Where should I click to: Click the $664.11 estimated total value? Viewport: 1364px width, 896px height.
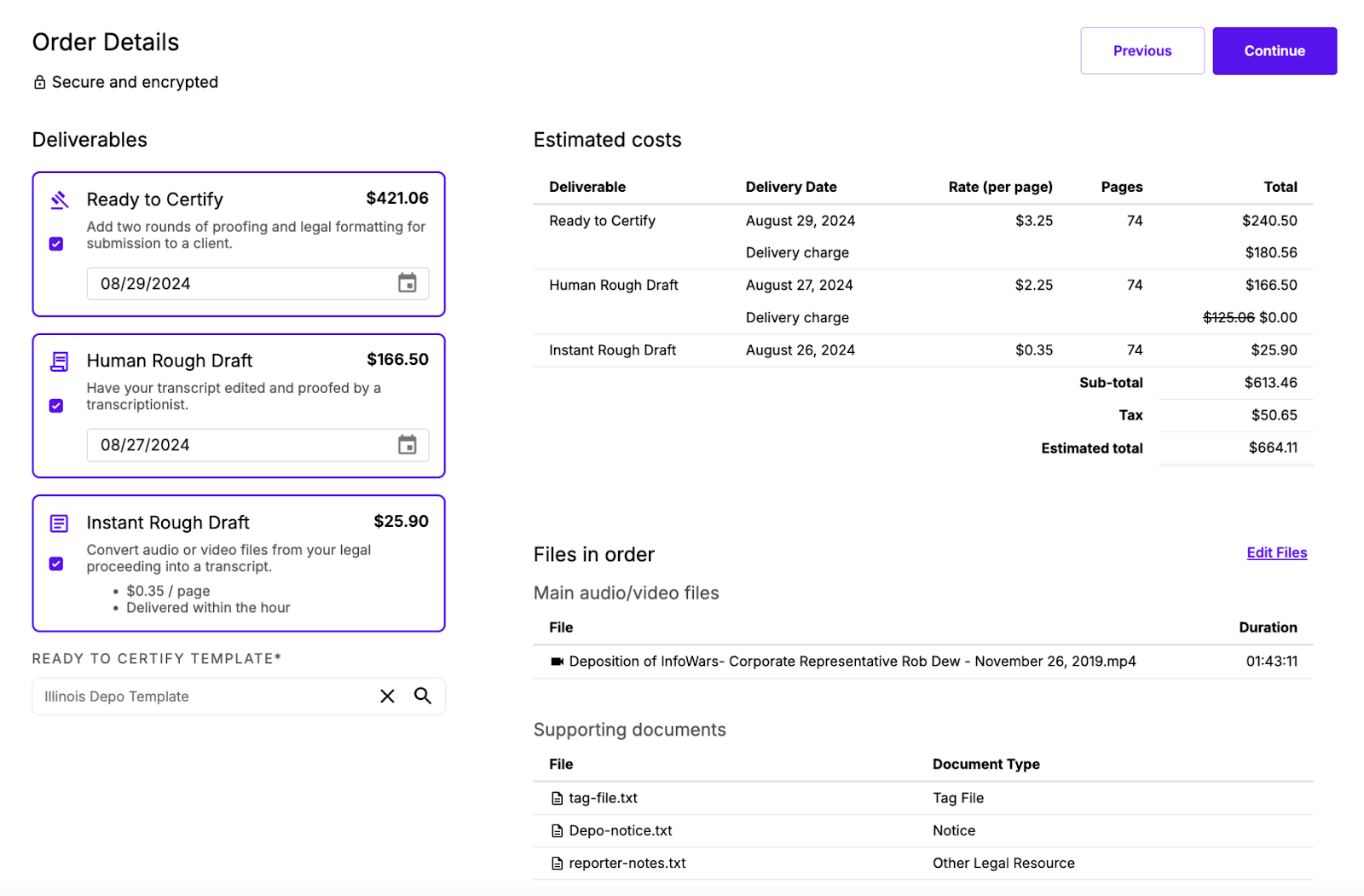click(1273, 448)
